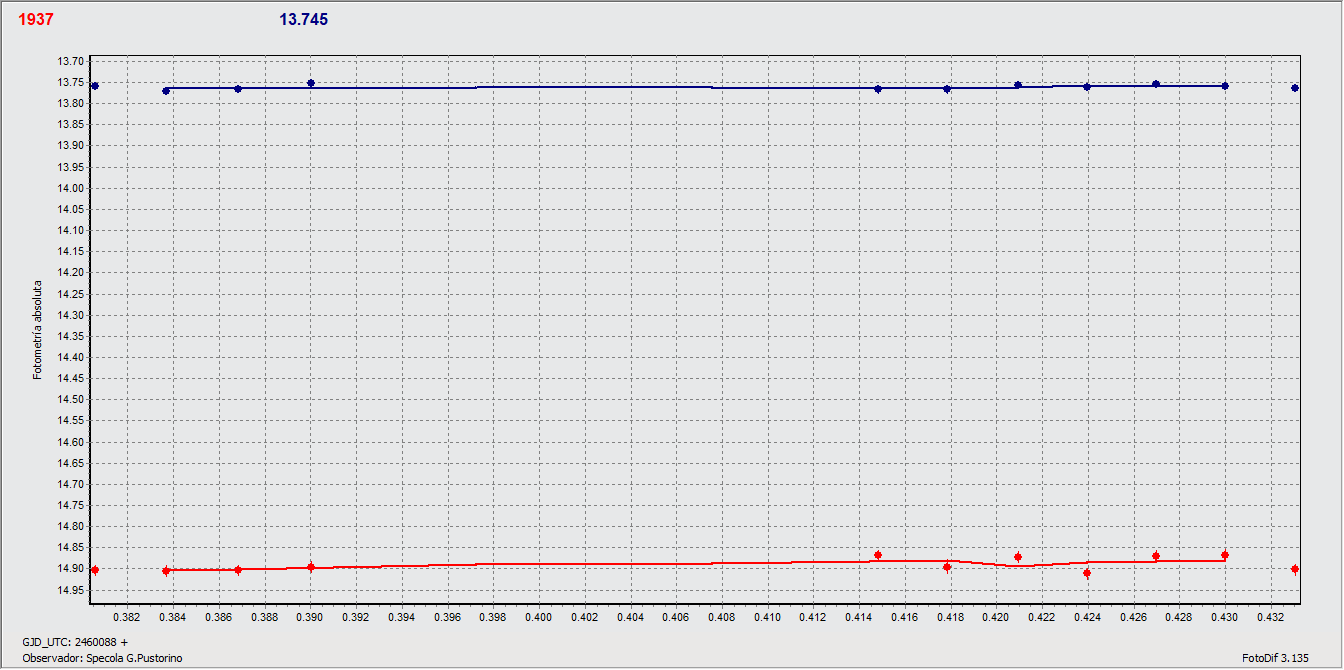This screenshot has height=670, width=1344.
Task: Pick the red data point at 0.415
Action: pos(878,555)
